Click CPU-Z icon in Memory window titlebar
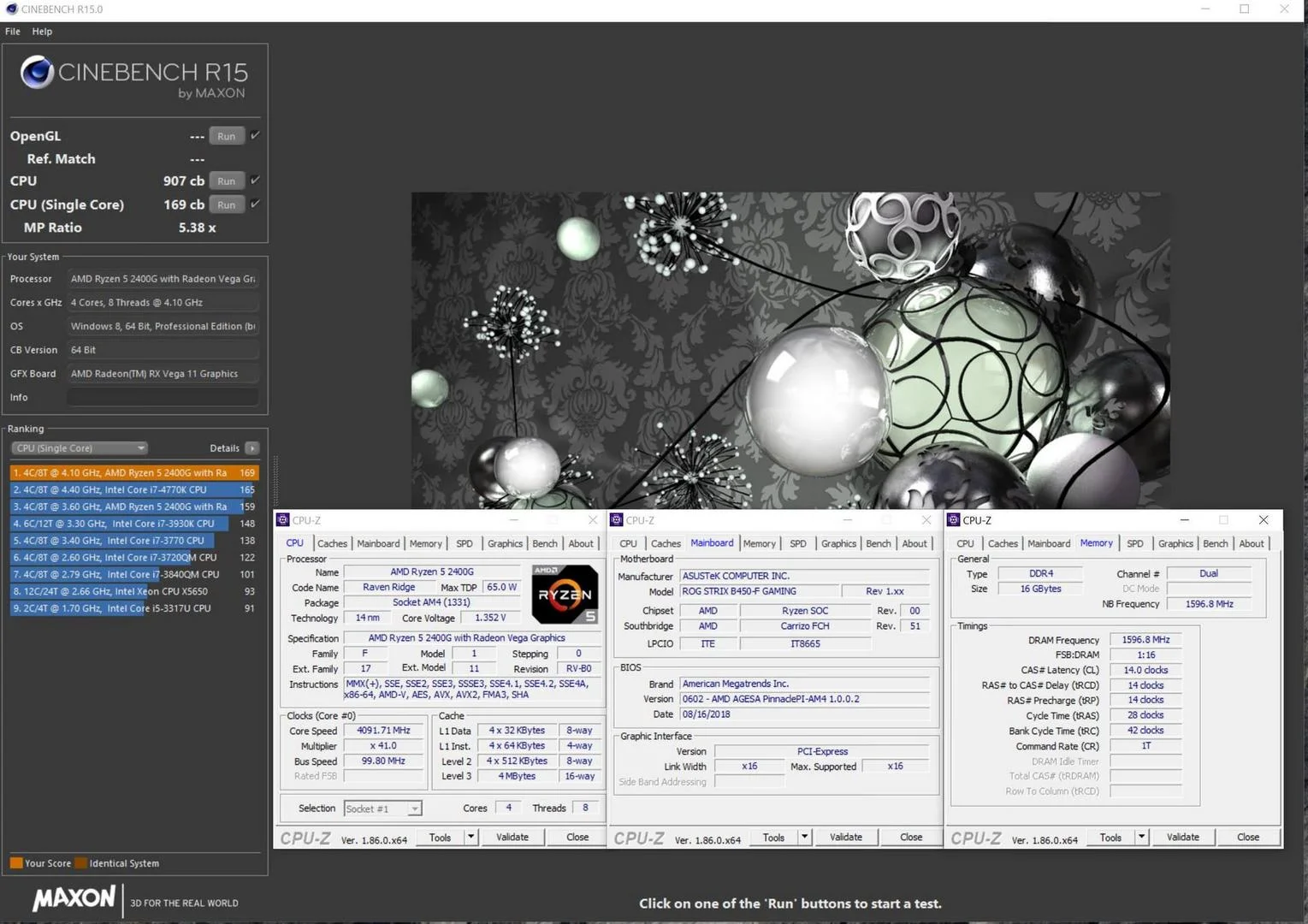The height and width of the screenshot is (924, 1308). point(954,520)
